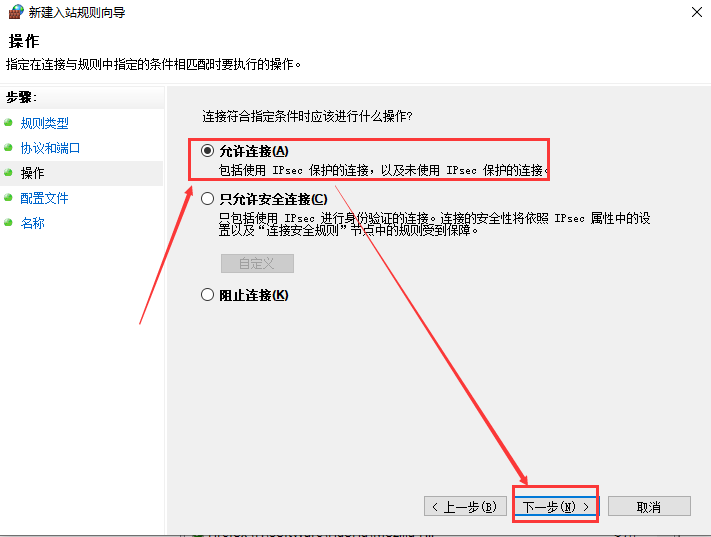Click the green bullet beside 协议和端口

(8, 147)
